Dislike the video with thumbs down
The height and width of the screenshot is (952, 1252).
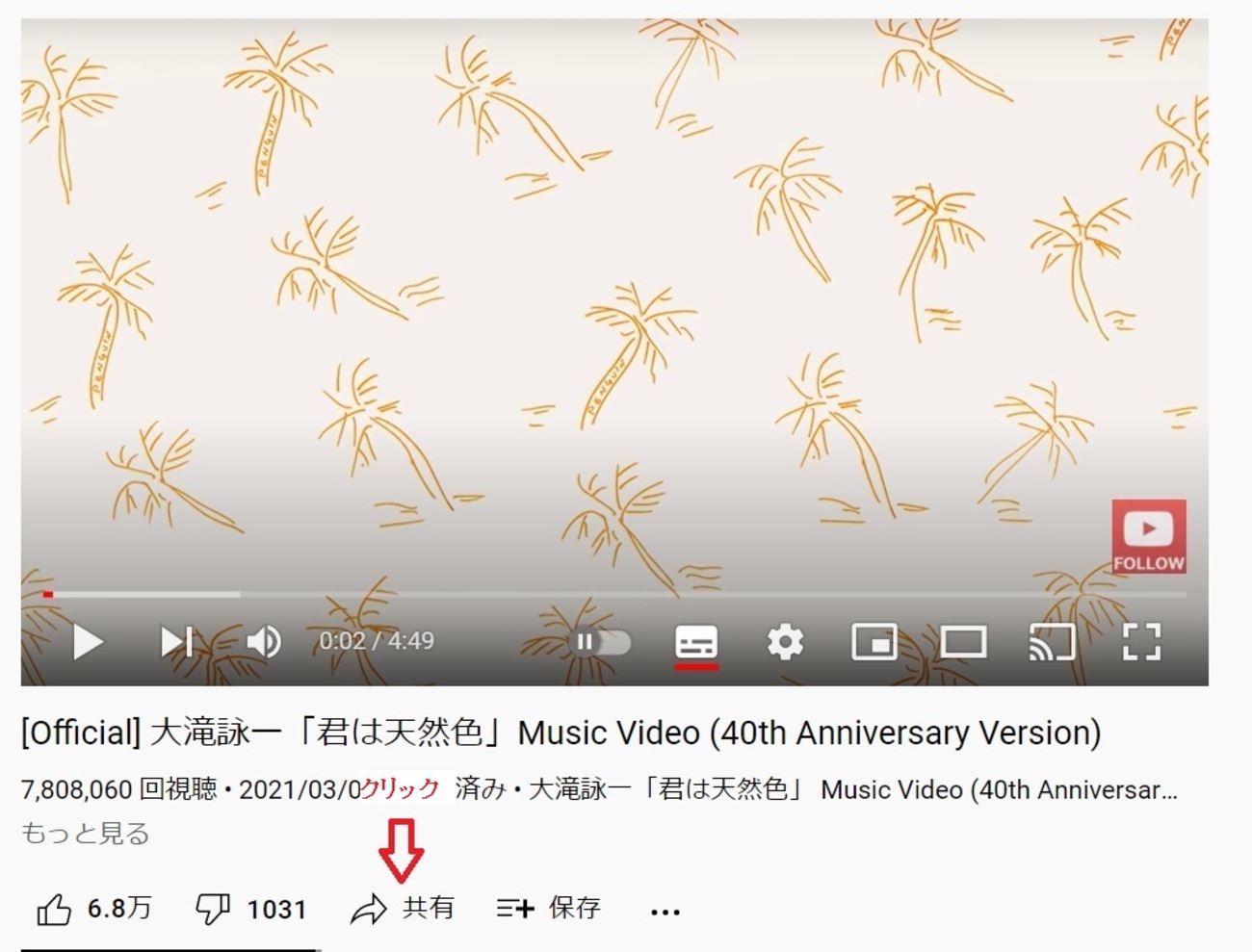coord(250,909)
